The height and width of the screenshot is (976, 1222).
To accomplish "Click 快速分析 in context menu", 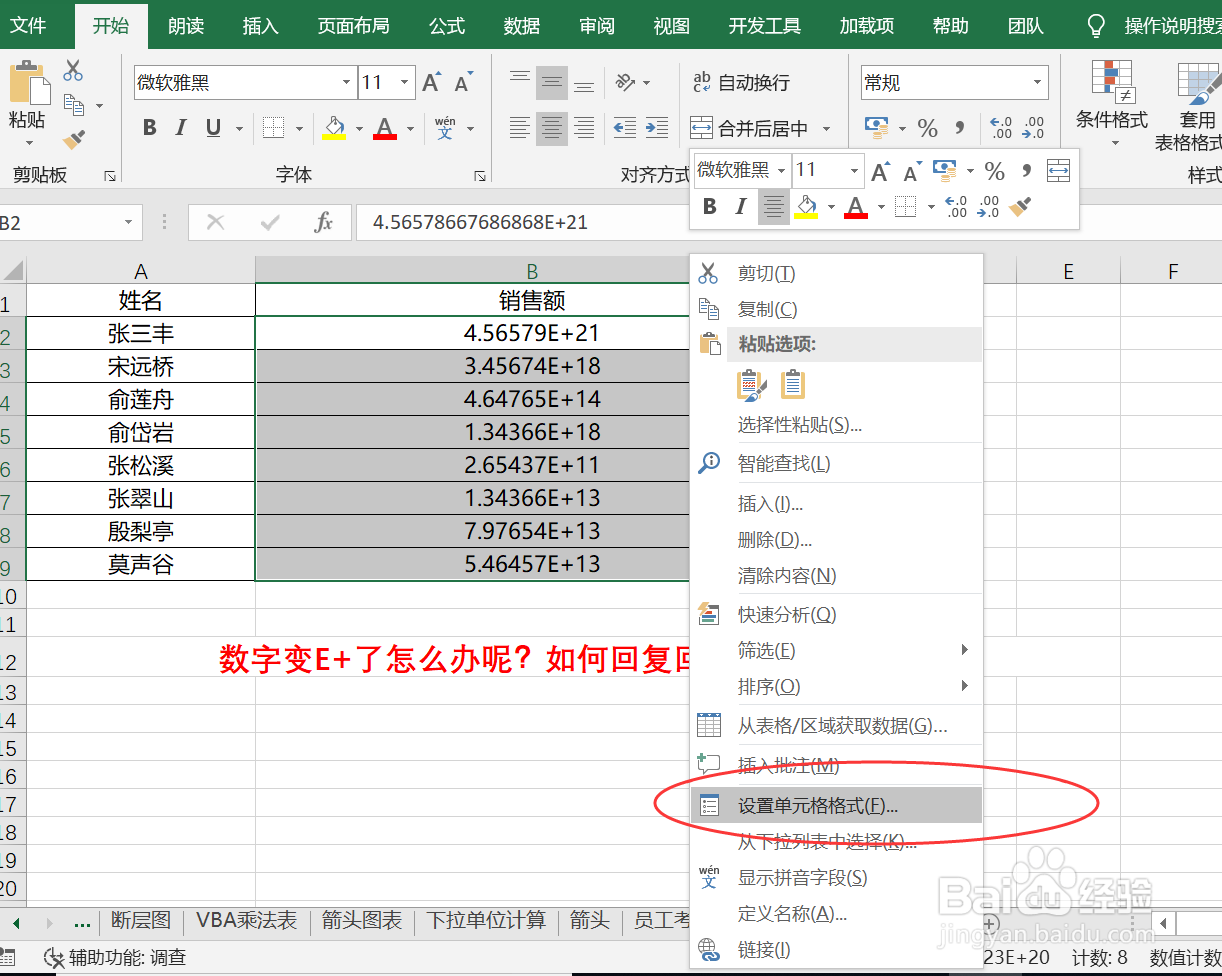I will 836,614.
